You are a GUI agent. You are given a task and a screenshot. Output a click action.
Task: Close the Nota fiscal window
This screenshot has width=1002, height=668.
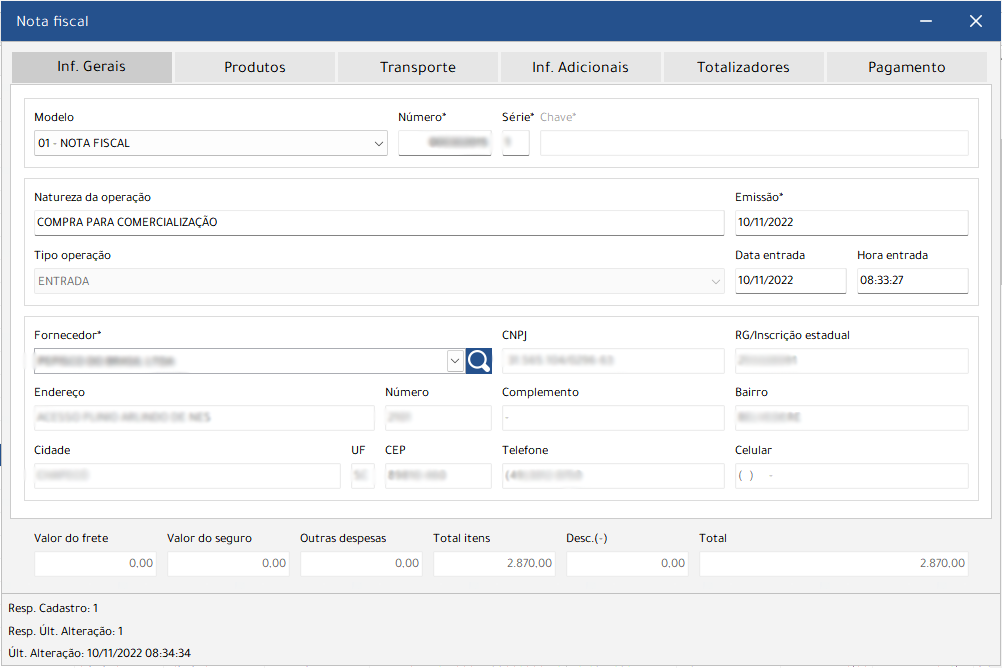[975, 21]
